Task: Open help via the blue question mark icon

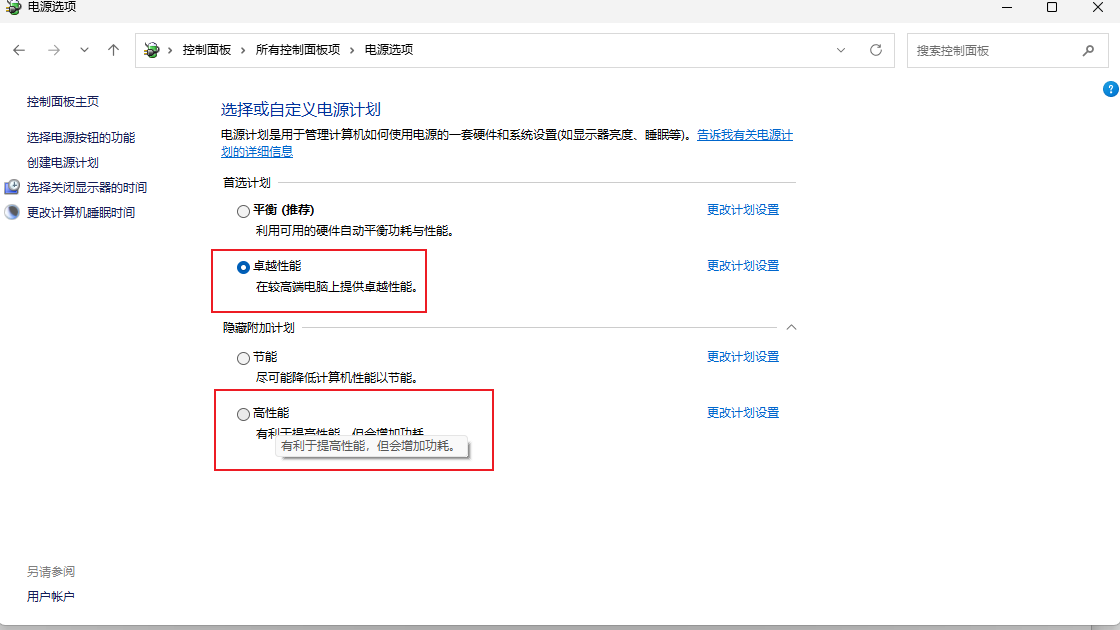Action: (1111, 89)
